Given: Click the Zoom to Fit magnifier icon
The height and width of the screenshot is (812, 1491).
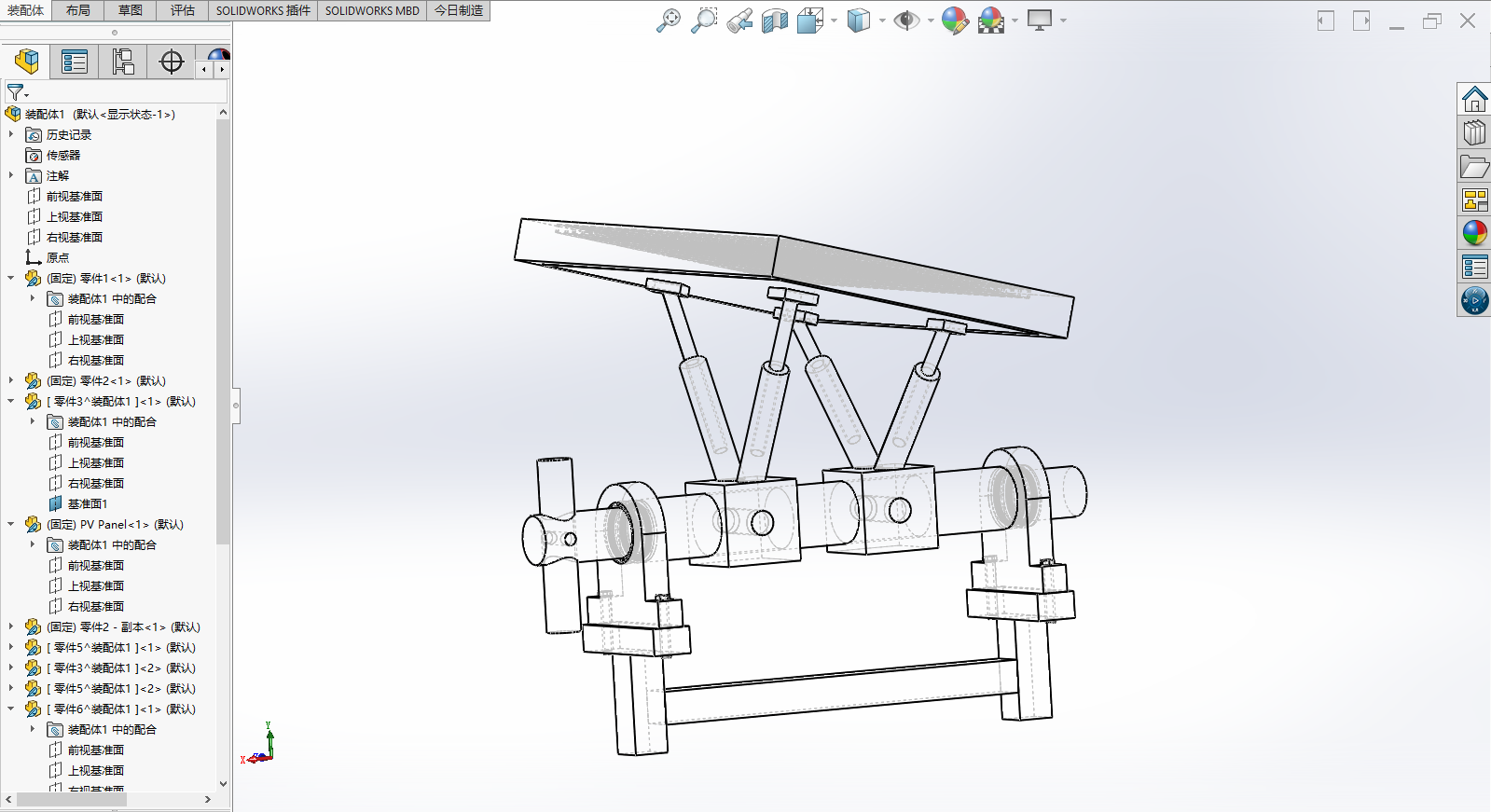Looking at the screenshot, I should (x=669, y=21).
